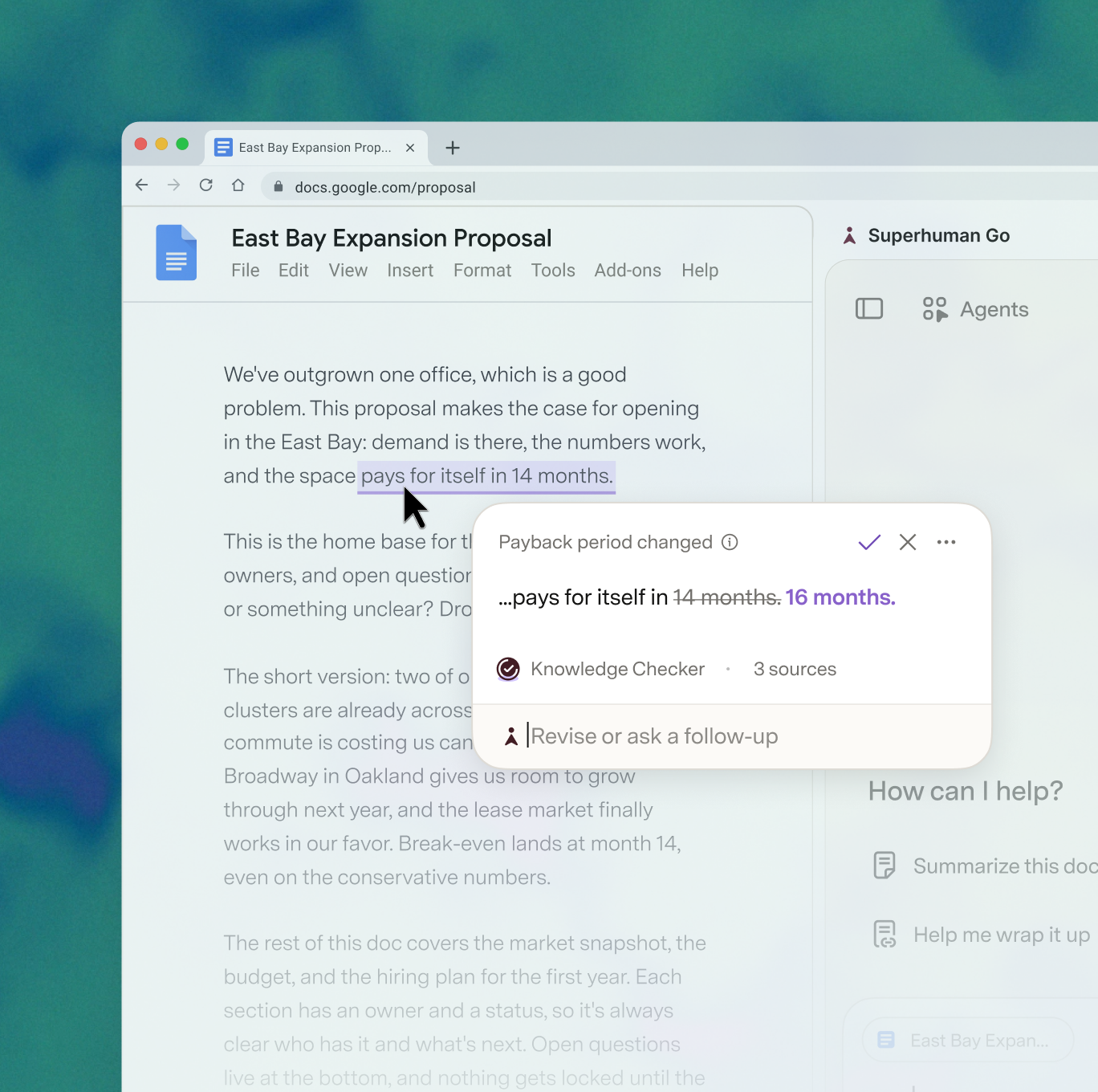
Task: Click the Superhuman Go panel title
Action: coord(939,235)
